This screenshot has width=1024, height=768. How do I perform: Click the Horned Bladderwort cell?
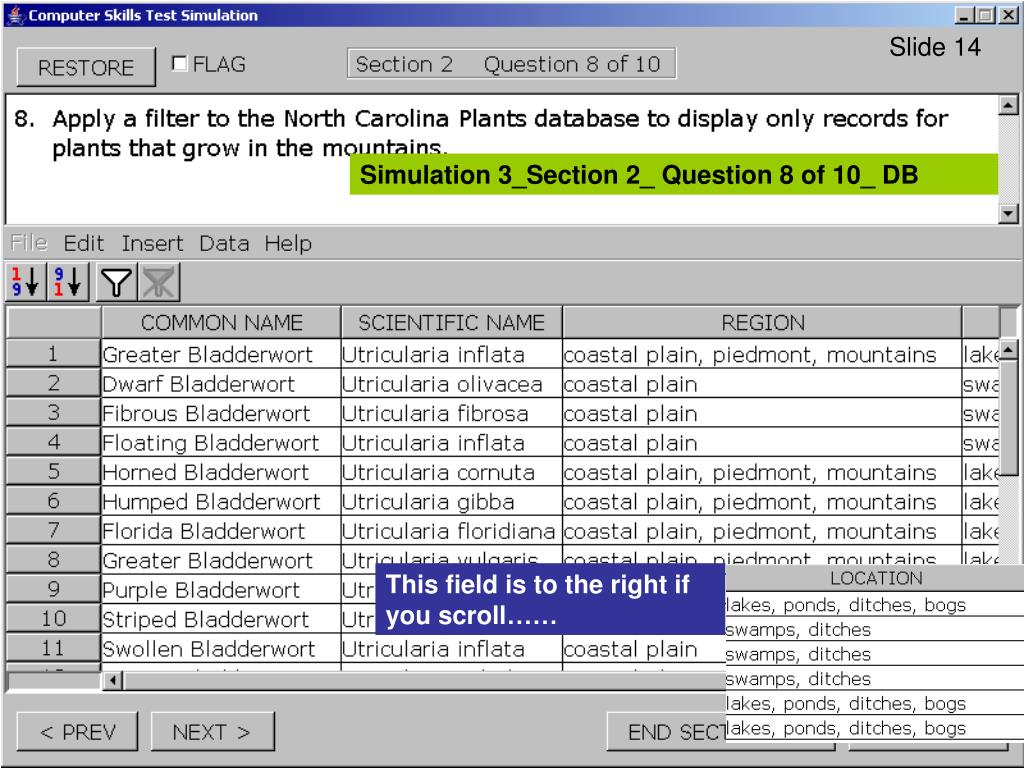tap(221, 472)
